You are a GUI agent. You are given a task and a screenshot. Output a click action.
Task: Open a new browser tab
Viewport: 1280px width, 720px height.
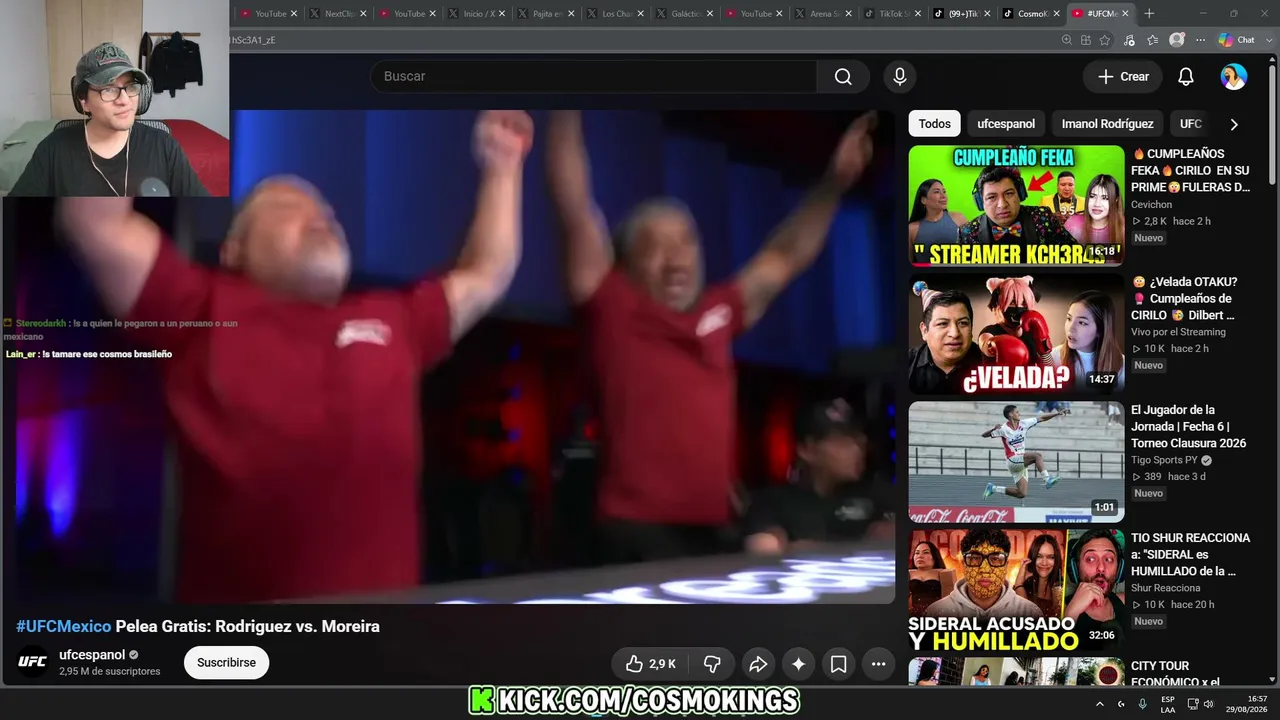click(x=1149, y=14)
